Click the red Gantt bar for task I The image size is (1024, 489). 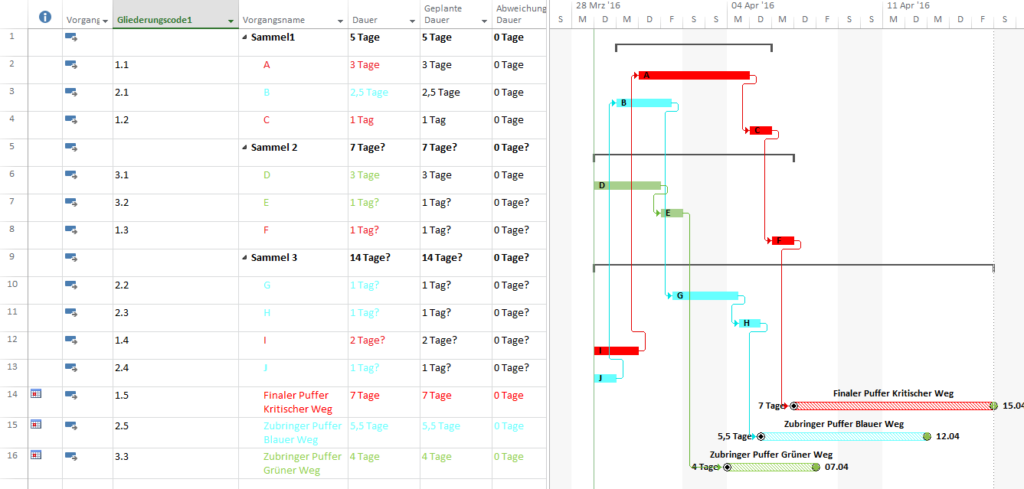pyautogui.click(x=616, y=351)
